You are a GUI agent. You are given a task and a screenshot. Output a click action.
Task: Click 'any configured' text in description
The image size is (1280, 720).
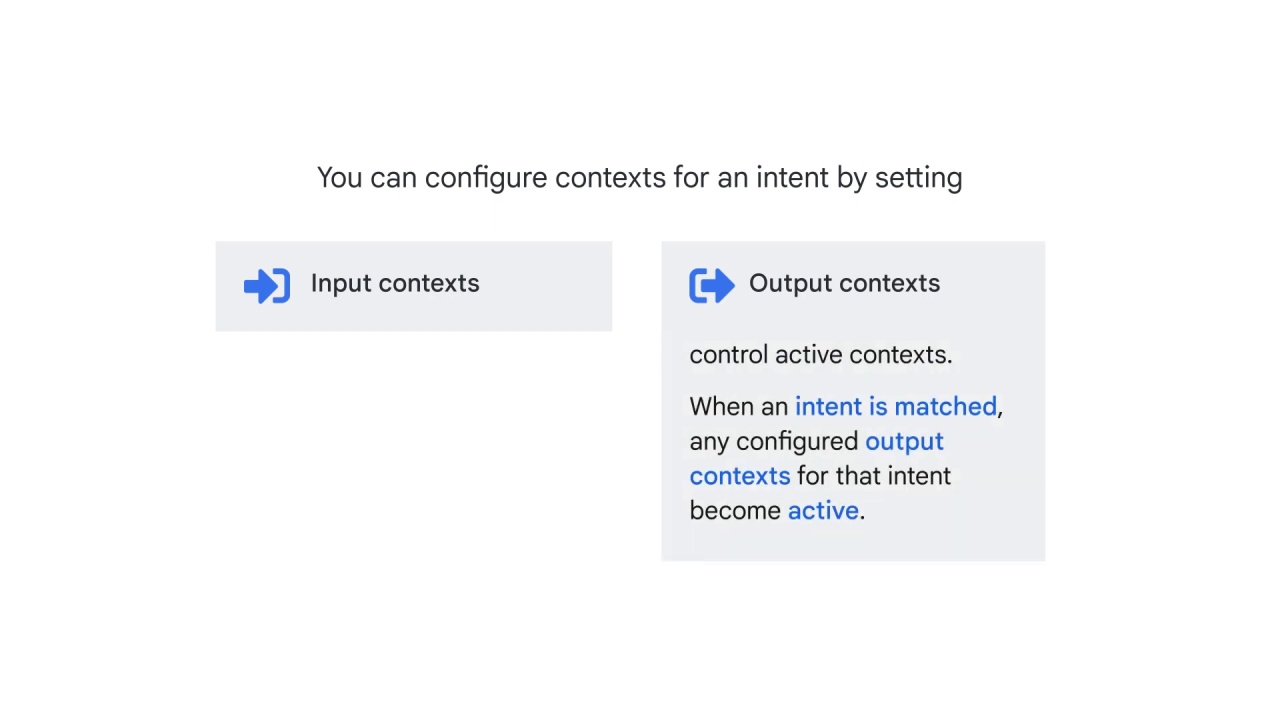pos(774,442)
